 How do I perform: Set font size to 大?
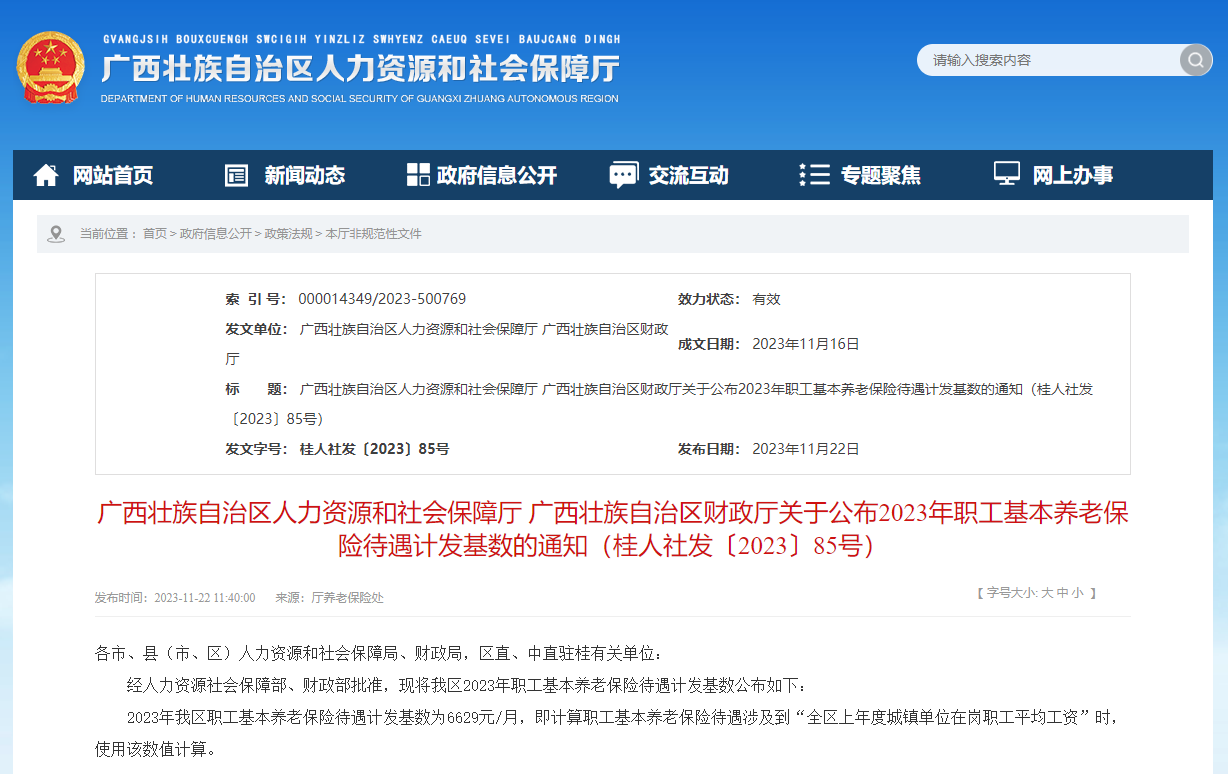tap(1047, 593)
